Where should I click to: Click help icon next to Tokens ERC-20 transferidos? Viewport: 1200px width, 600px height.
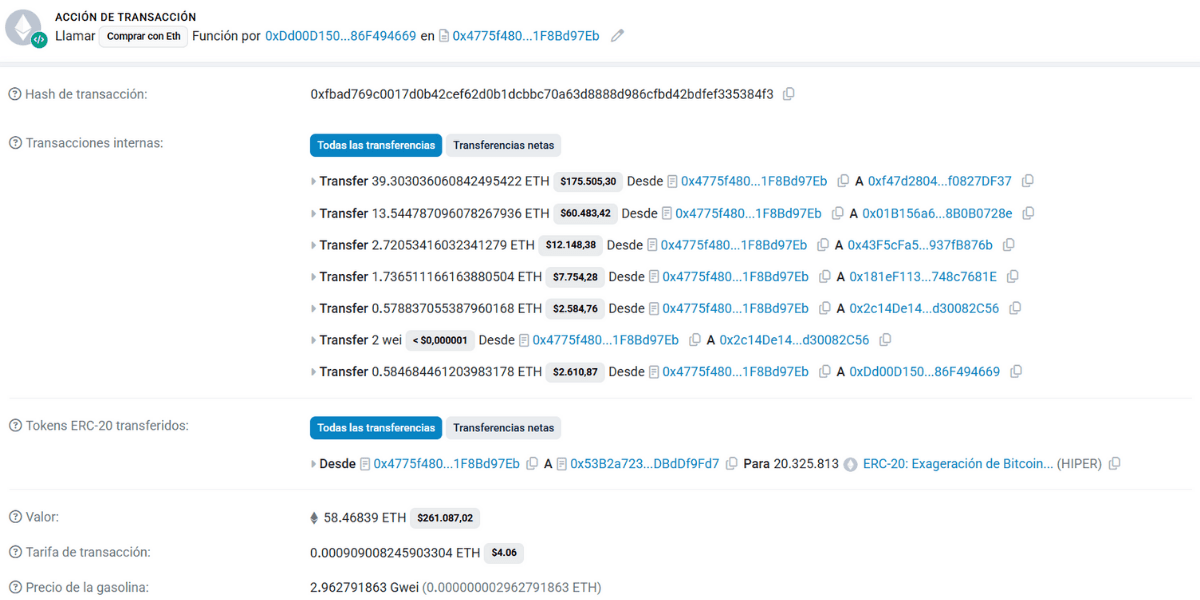15,426
